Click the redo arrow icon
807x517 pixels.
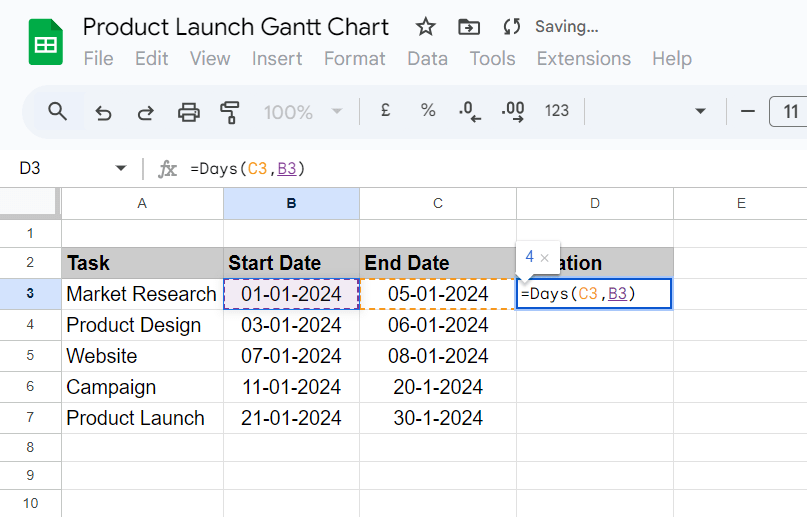[146, 112]
